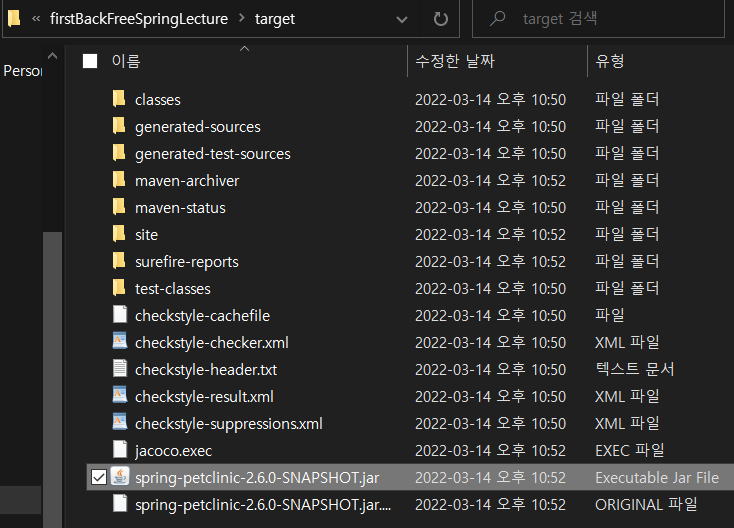The height and width of the screenshot is (528, 734).
Task: Open the address bar history dropdown
Action: [402, 19]
